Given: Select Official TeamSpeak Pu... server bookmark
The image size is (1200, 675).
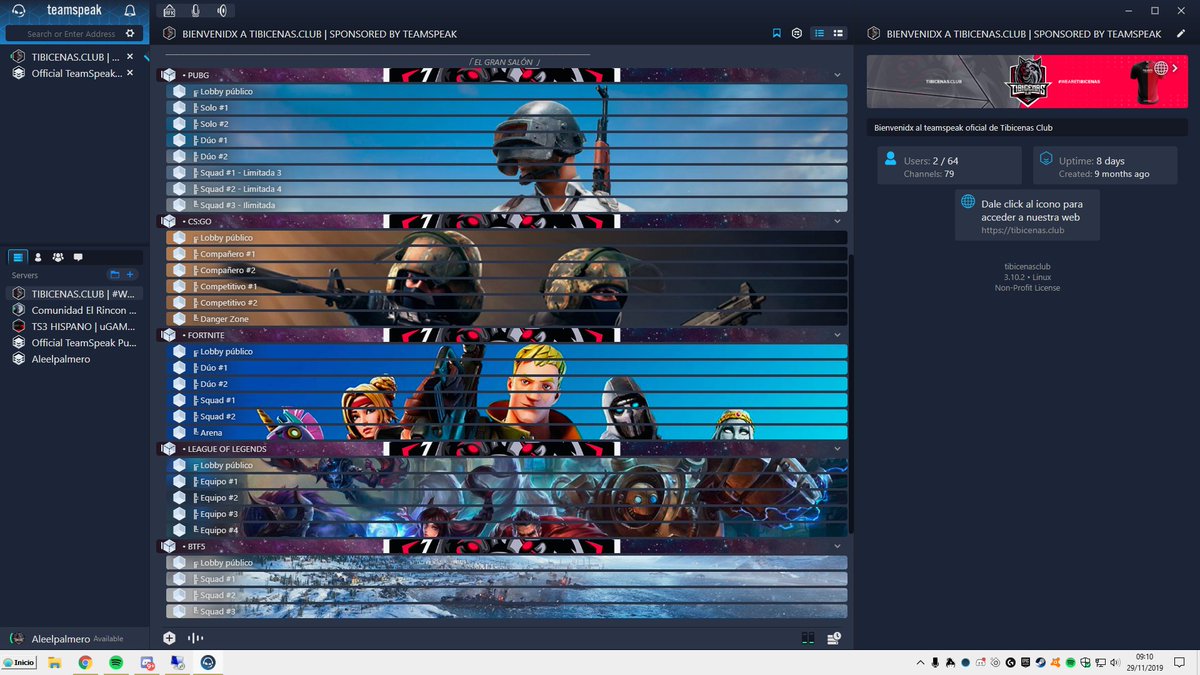Looking at the screenshot, I should click(75, 342).
